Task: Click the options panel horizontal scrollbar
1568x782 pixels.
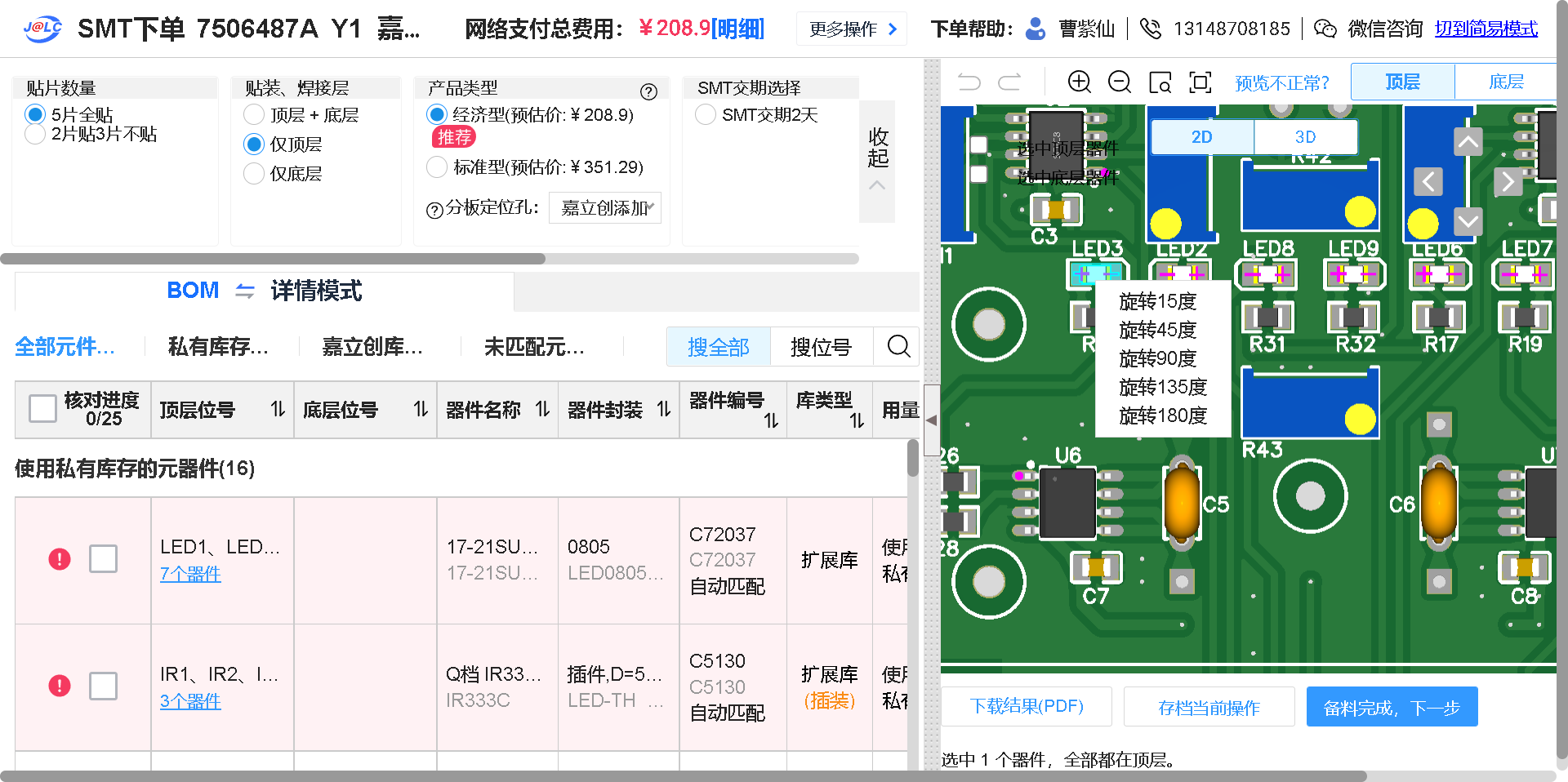Action: tap(273, 259)
